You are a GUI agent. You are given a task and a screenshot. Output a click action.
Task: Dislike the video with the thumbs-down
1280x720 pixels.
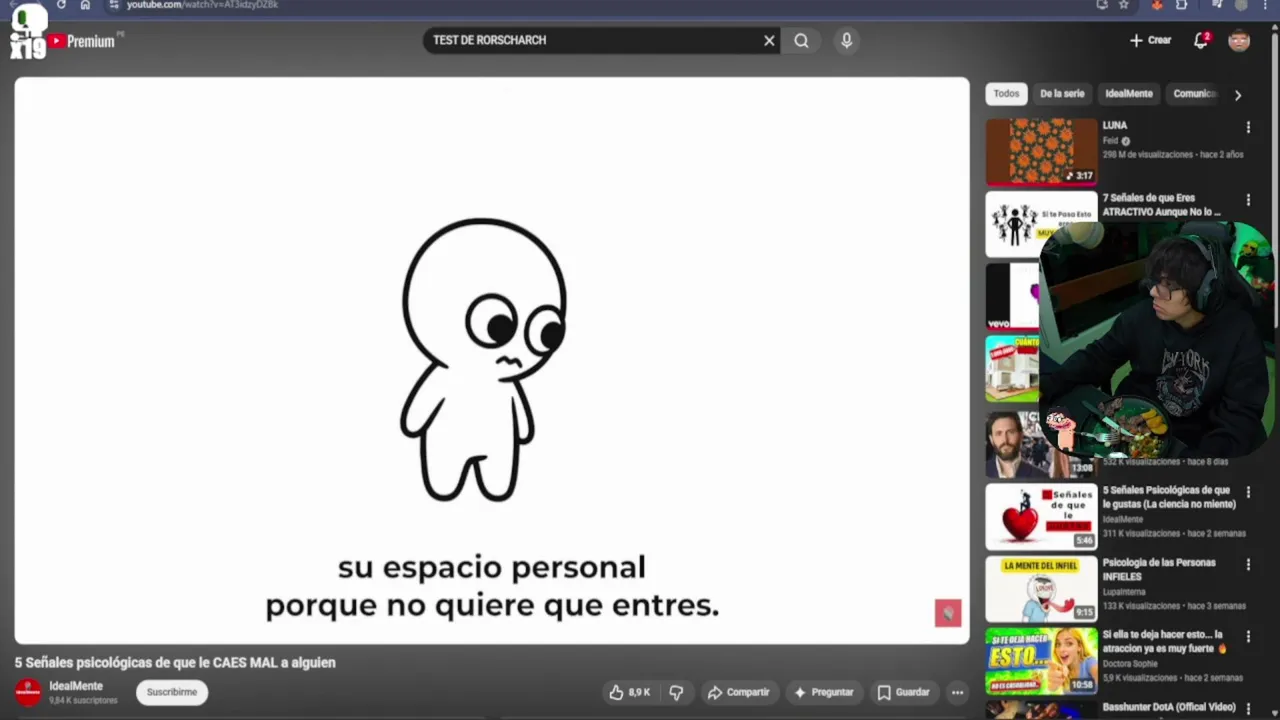[x=676, y=692]
